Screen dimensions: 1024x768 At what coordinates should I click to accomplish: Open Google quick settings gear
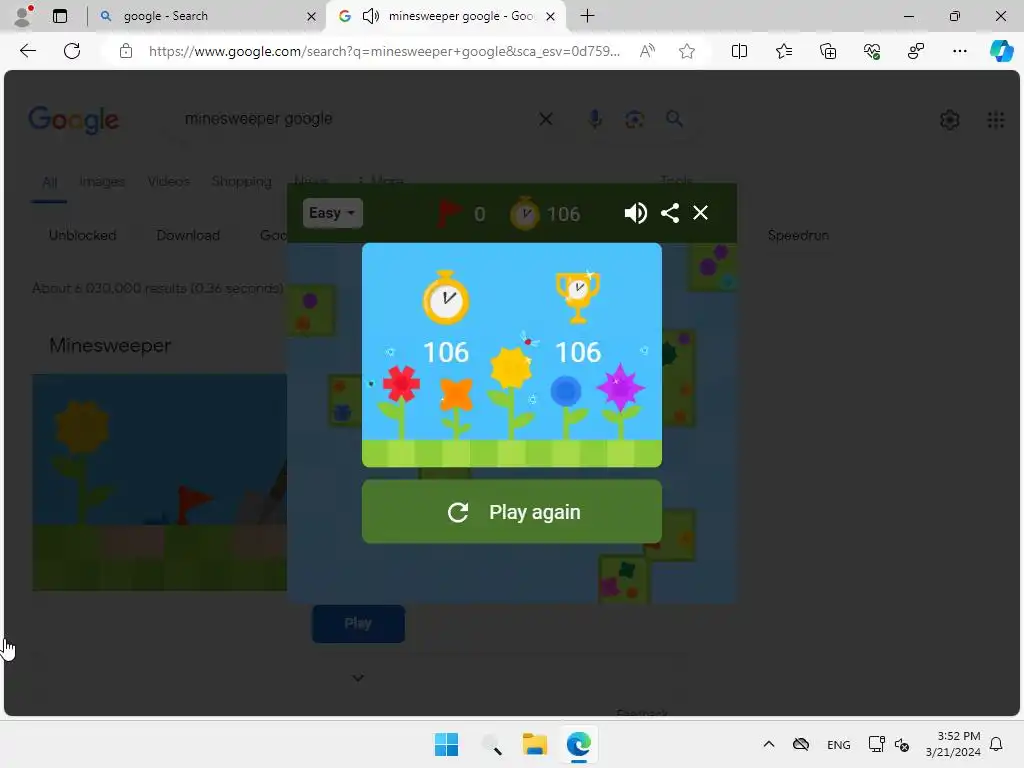coord(950,120)
